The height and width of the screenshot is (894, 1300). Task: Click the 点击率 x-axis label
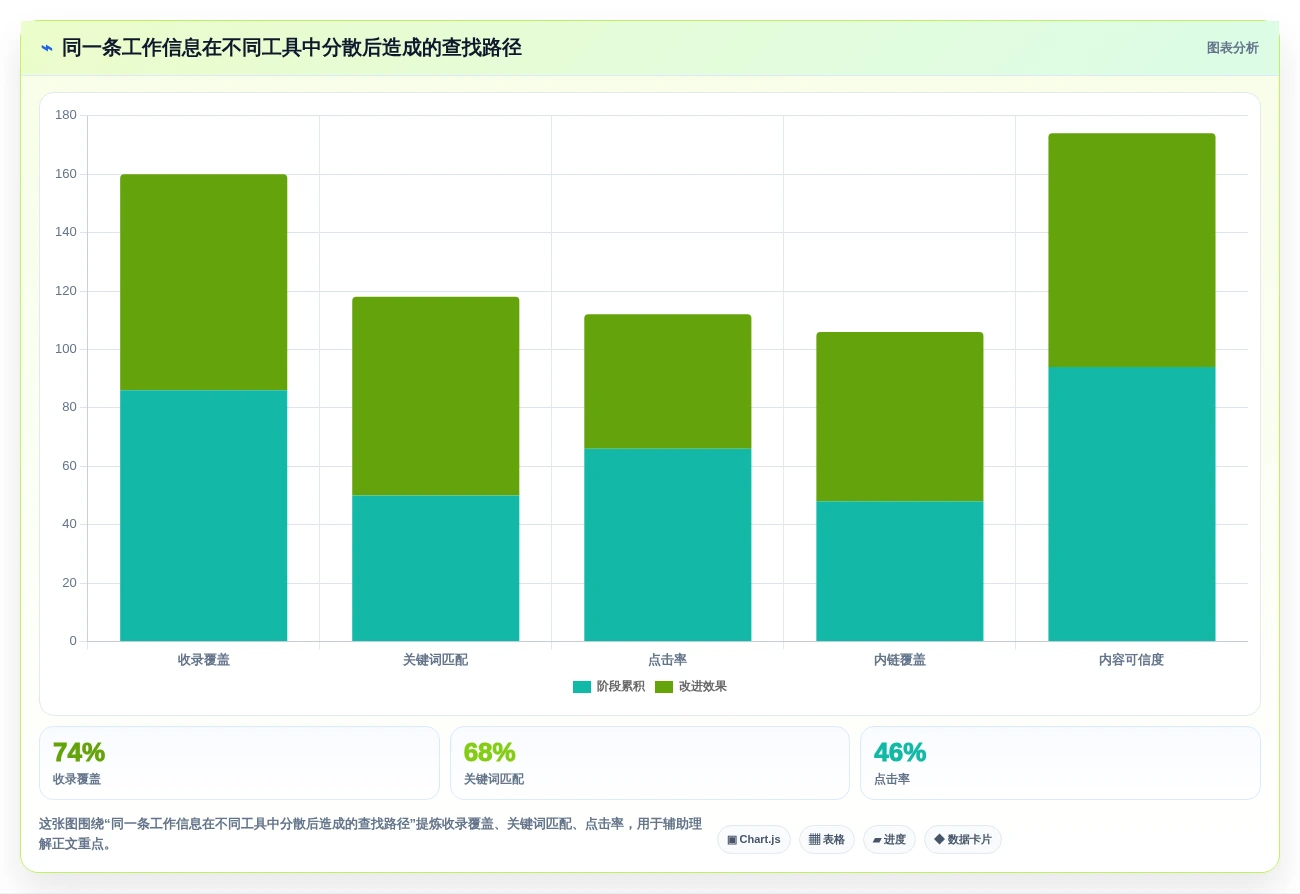[x=667, y=660]
